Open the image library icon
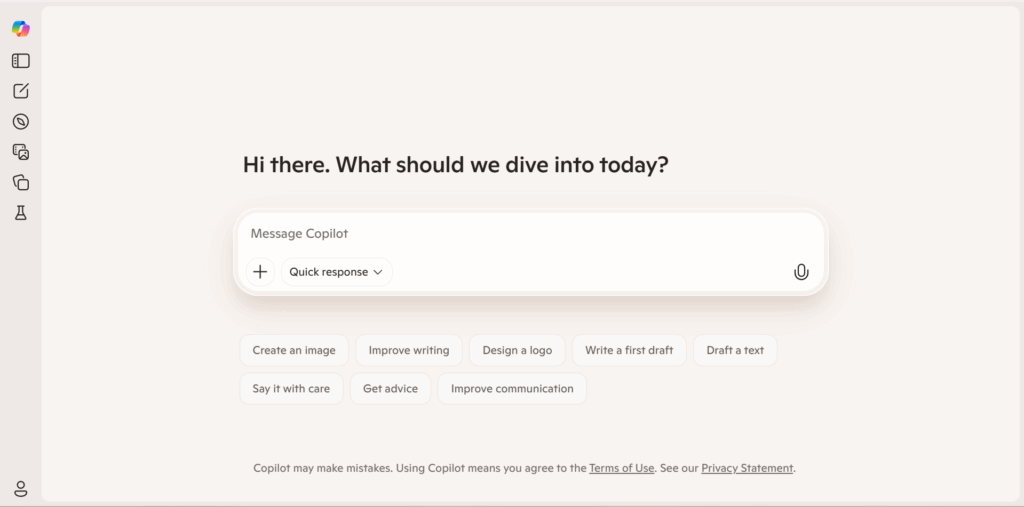The width and height of the screenshot is (1024, 507). pos(20,152)
